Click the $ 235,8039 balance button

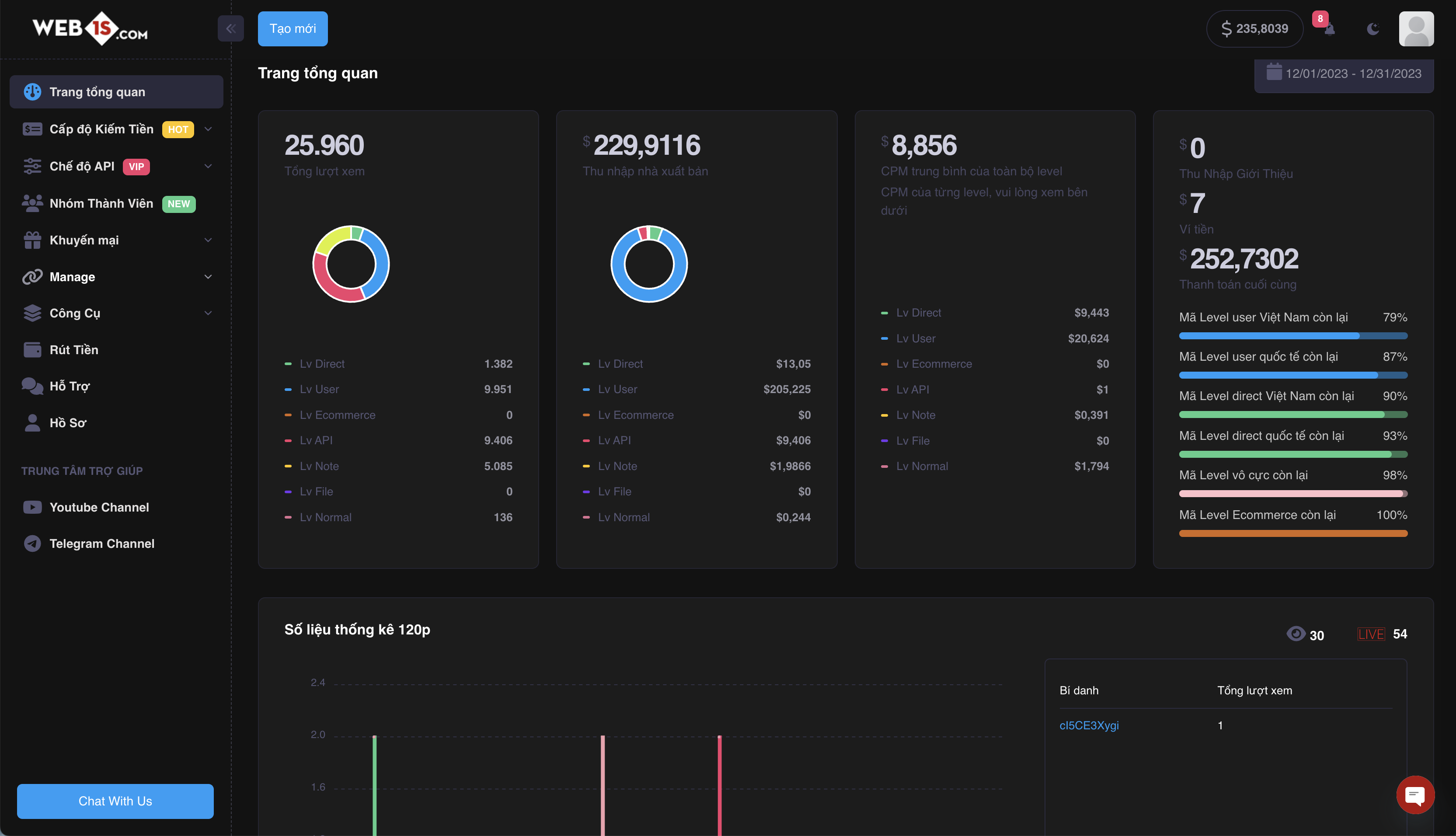tap(1254, 29)
